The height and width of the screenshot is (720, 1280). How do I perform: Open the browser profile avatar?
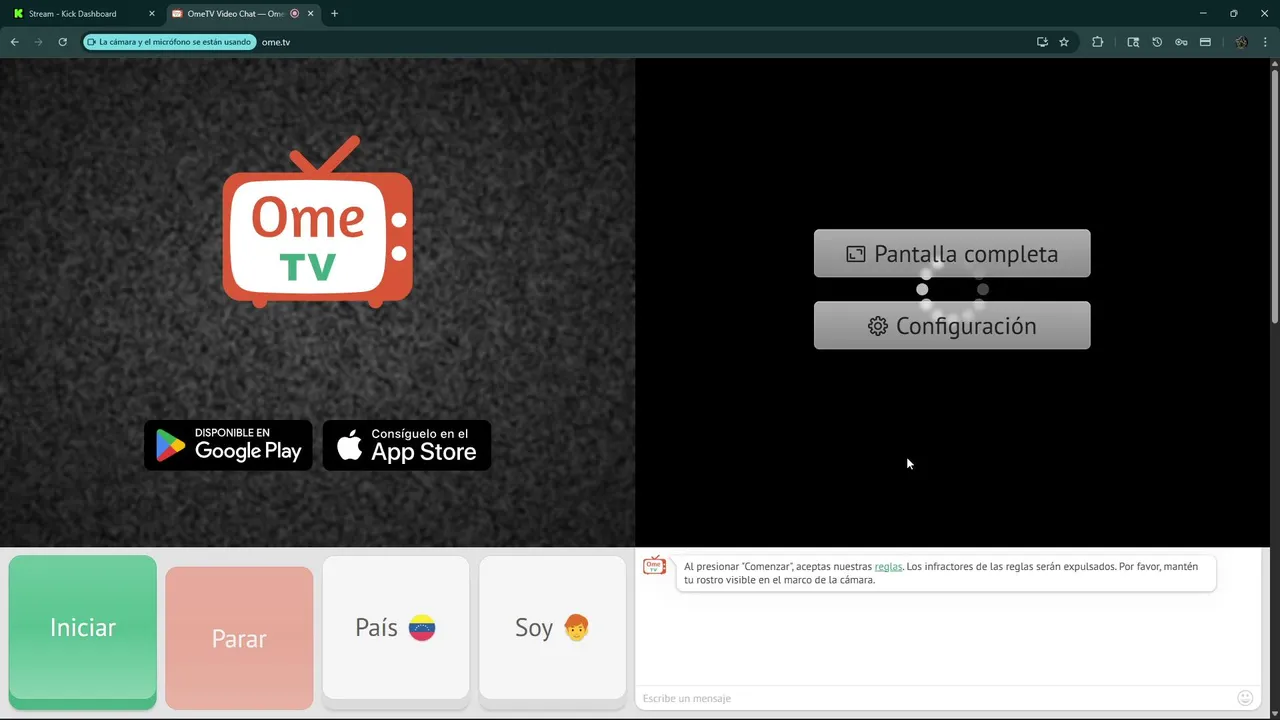[1241, 42]
